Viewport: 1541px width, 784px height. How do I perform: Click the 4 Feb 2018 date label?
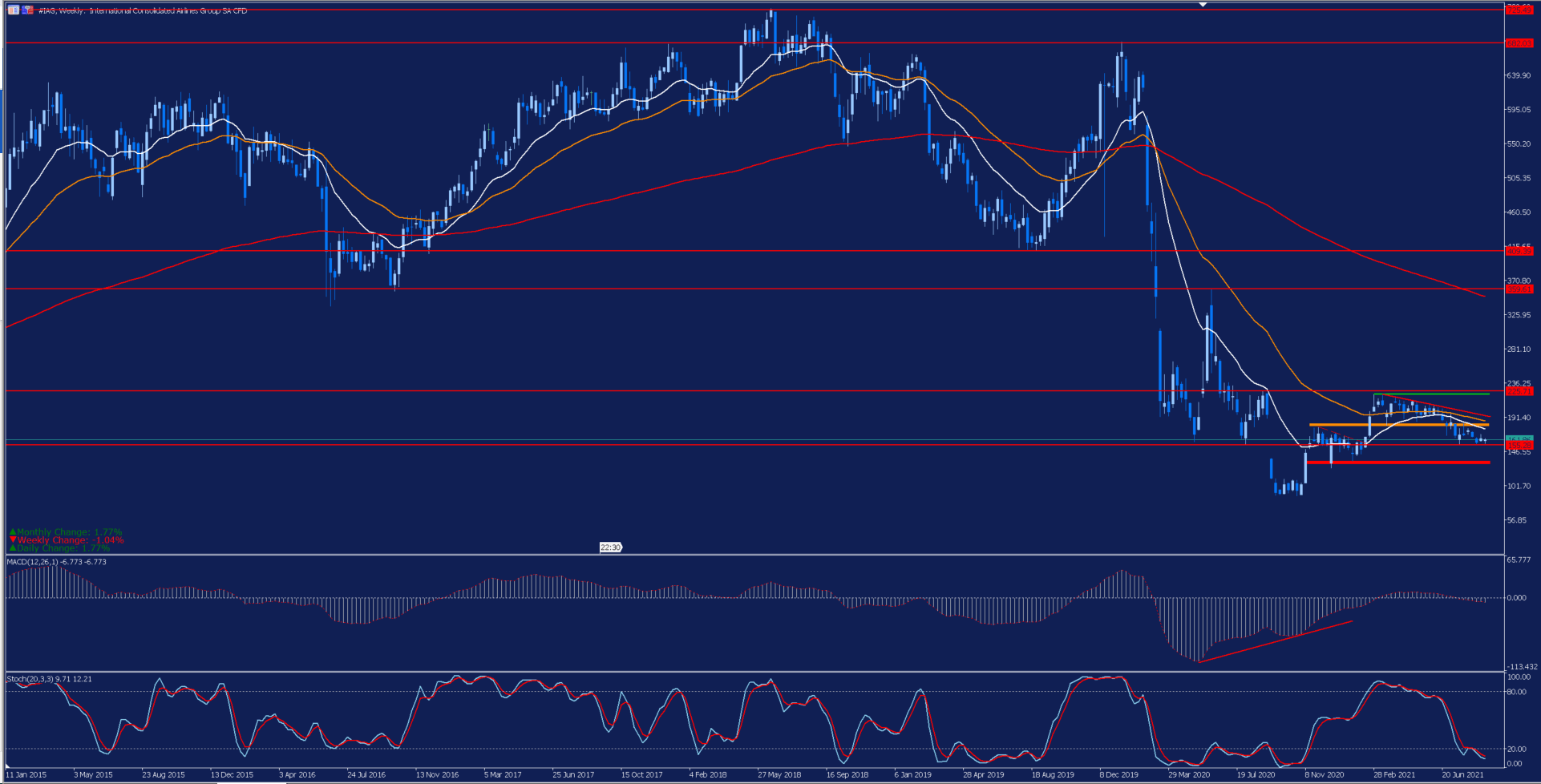[x=708, y=775]
